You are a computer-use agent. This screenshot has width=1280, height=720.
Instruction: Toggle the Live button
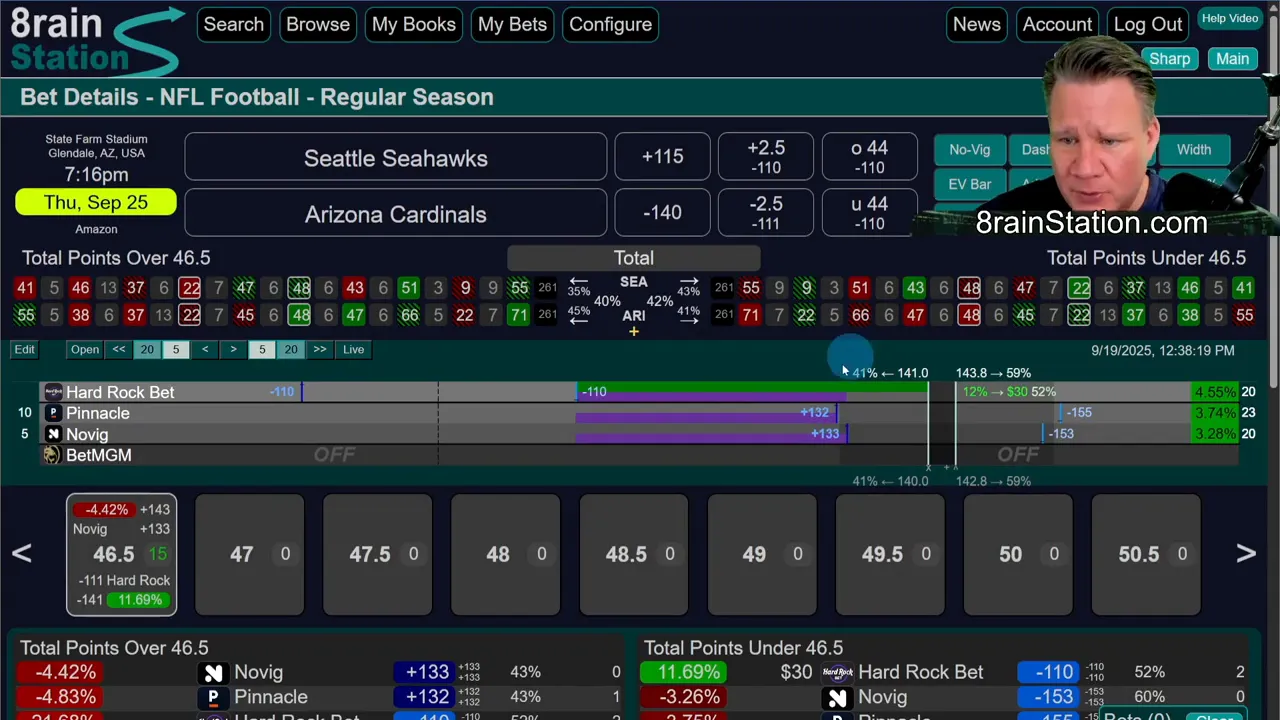point(353,349)
